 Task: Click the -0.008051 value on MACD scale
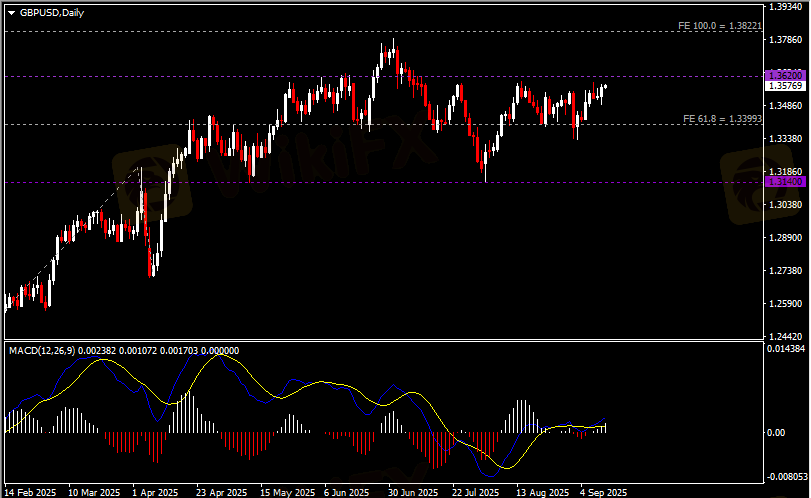tap(785, 477)
